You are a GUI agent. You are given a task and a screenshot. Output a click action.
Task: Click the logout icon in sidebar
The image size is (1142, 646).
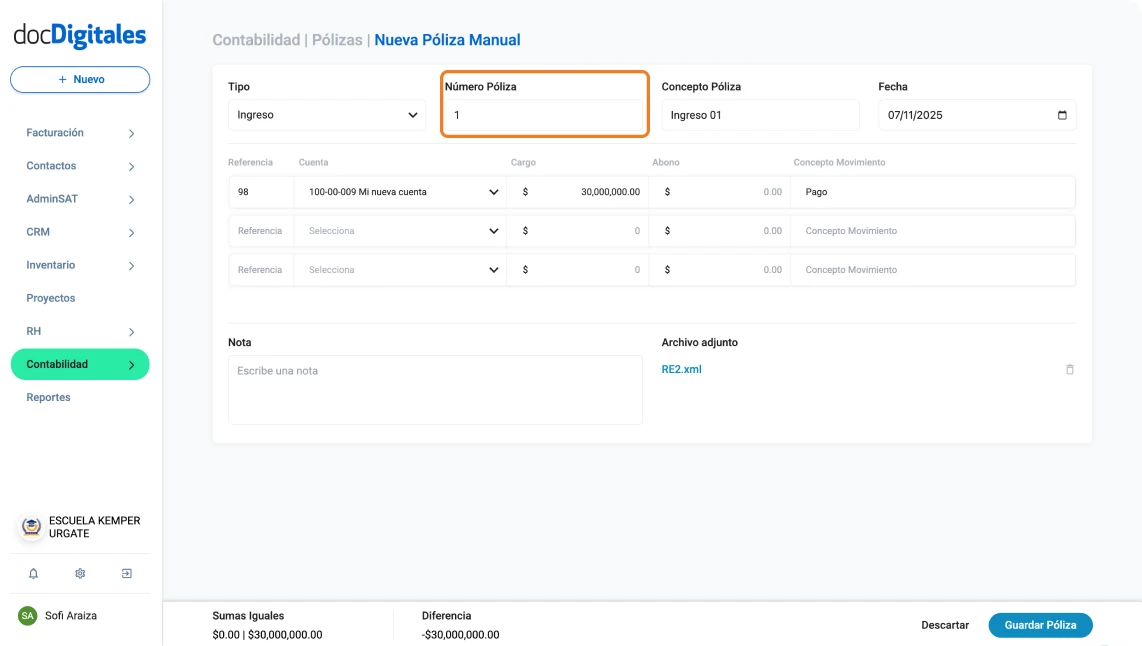coord(127,574)
